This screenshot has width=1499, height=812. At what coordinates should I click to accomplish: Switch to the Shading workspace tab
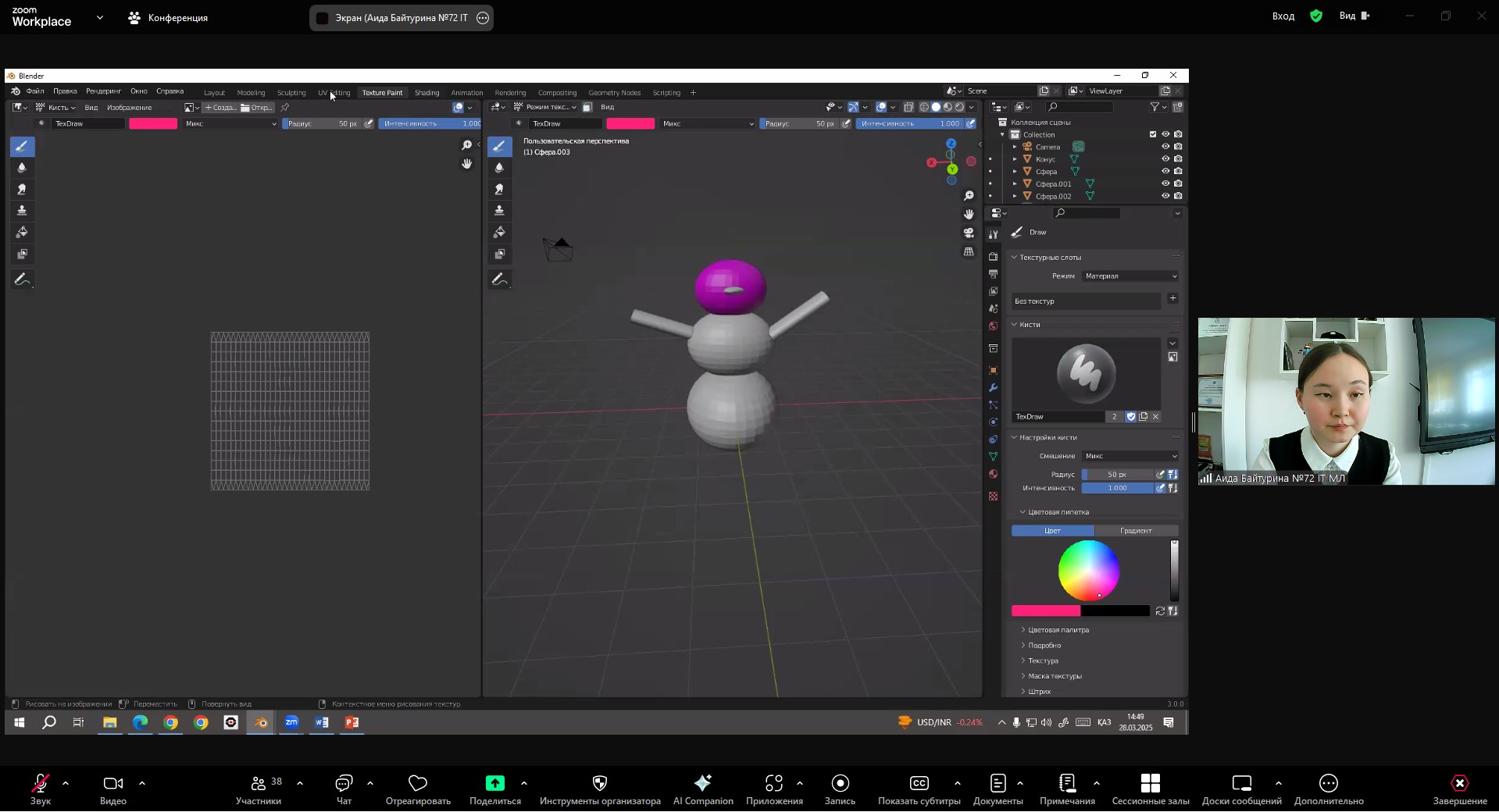click(427, 93)
